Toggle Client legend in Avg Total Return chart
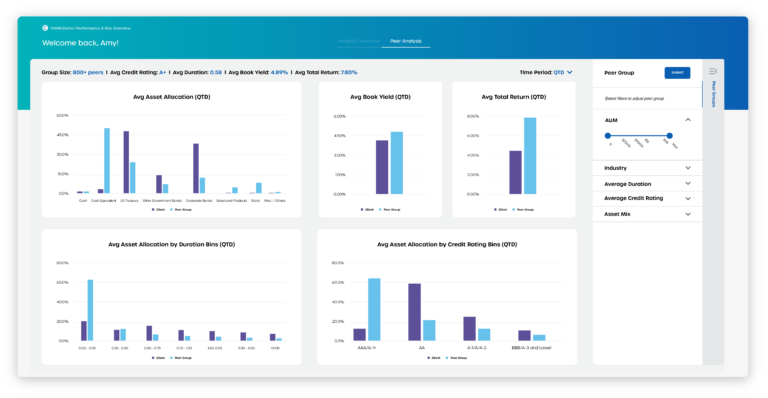Image resolution: width=768 pixels, height=398 pixels. click(501, 210)
